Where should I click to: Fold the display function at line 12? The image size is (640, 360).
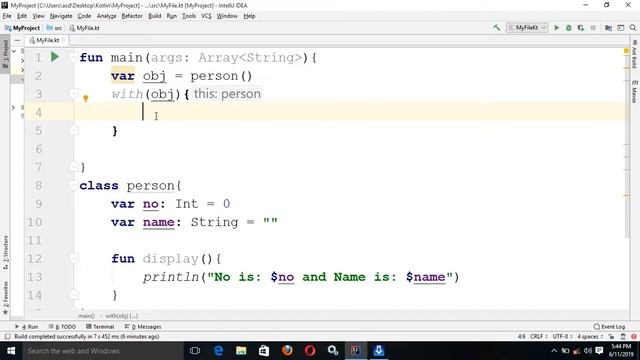click(x=73, y=258)
